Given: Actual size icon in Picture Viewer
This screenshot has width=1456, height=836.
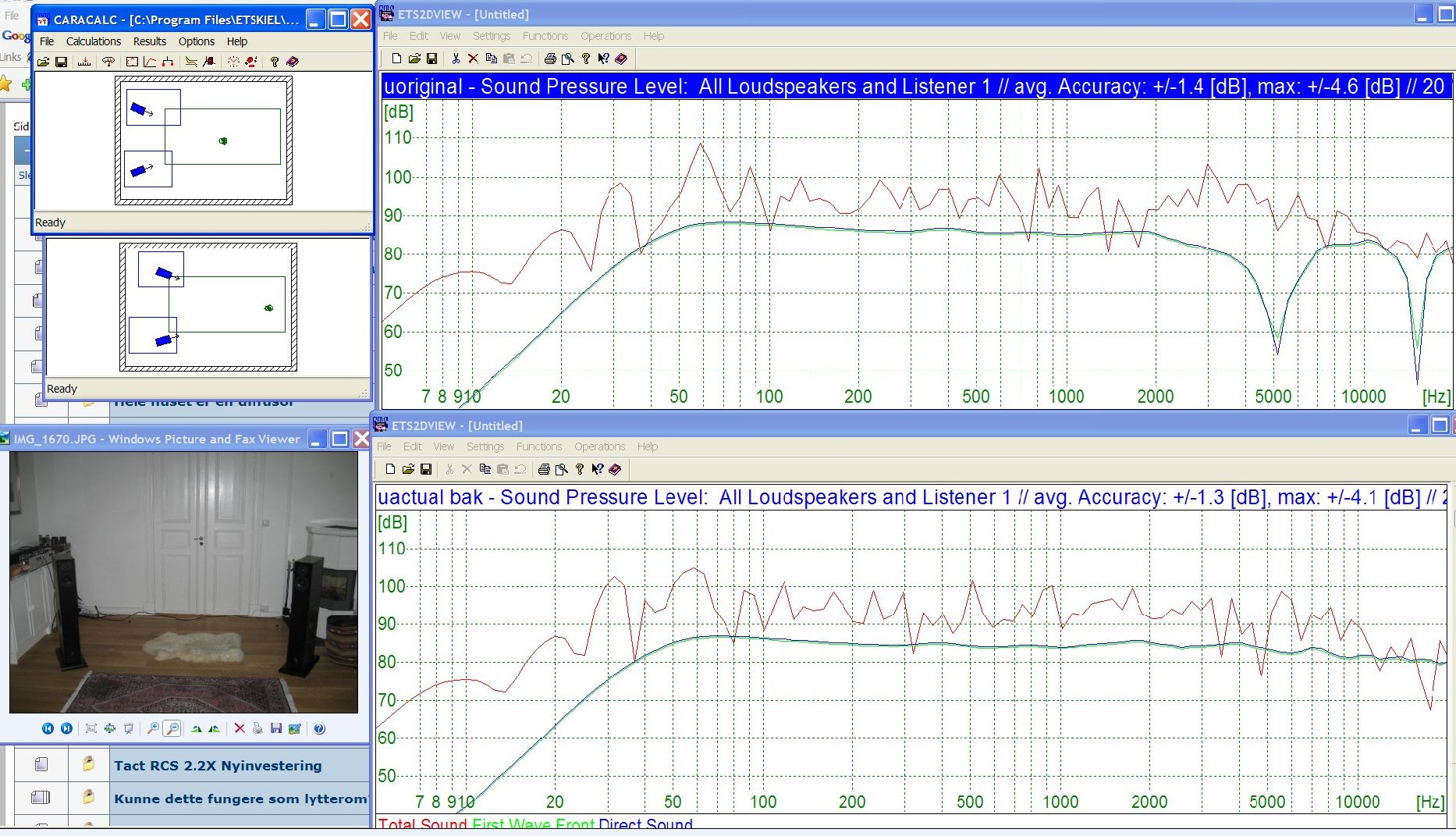Looking at the screenshot, I should (110, 728).
